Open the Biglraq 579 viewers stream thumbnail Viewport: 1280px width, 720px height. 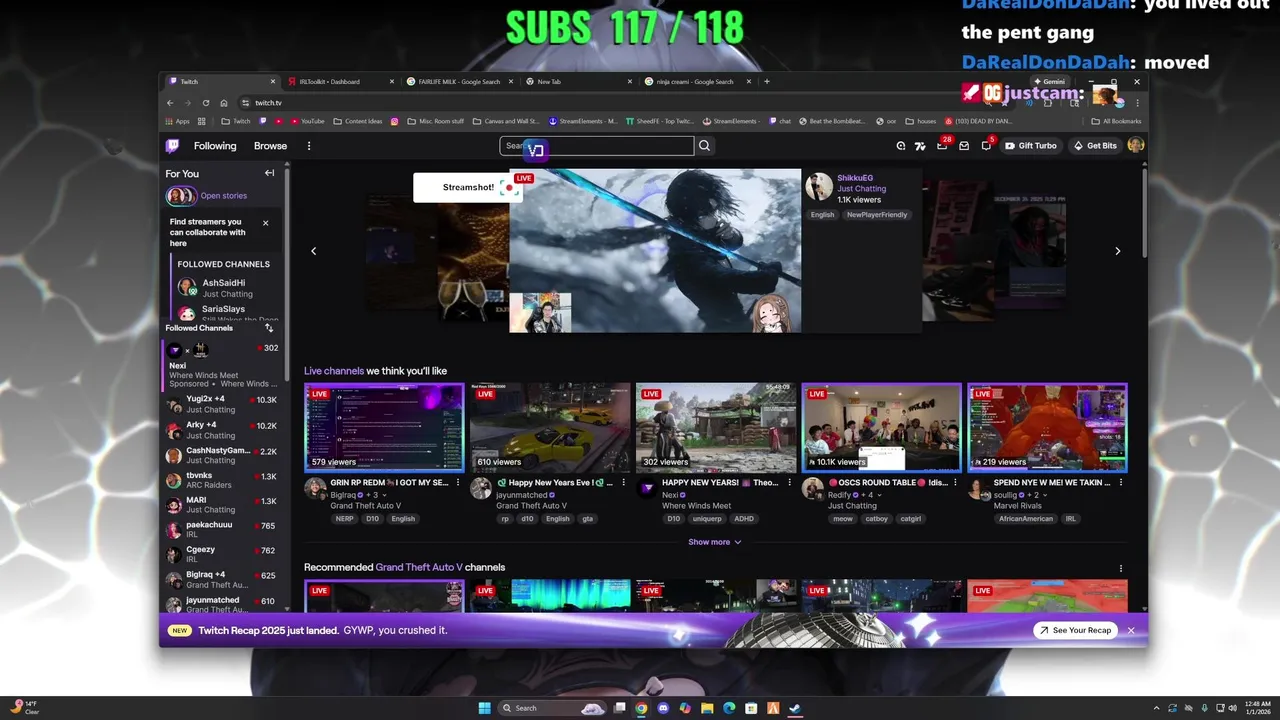pyautogui.click(x=384, y=427)
